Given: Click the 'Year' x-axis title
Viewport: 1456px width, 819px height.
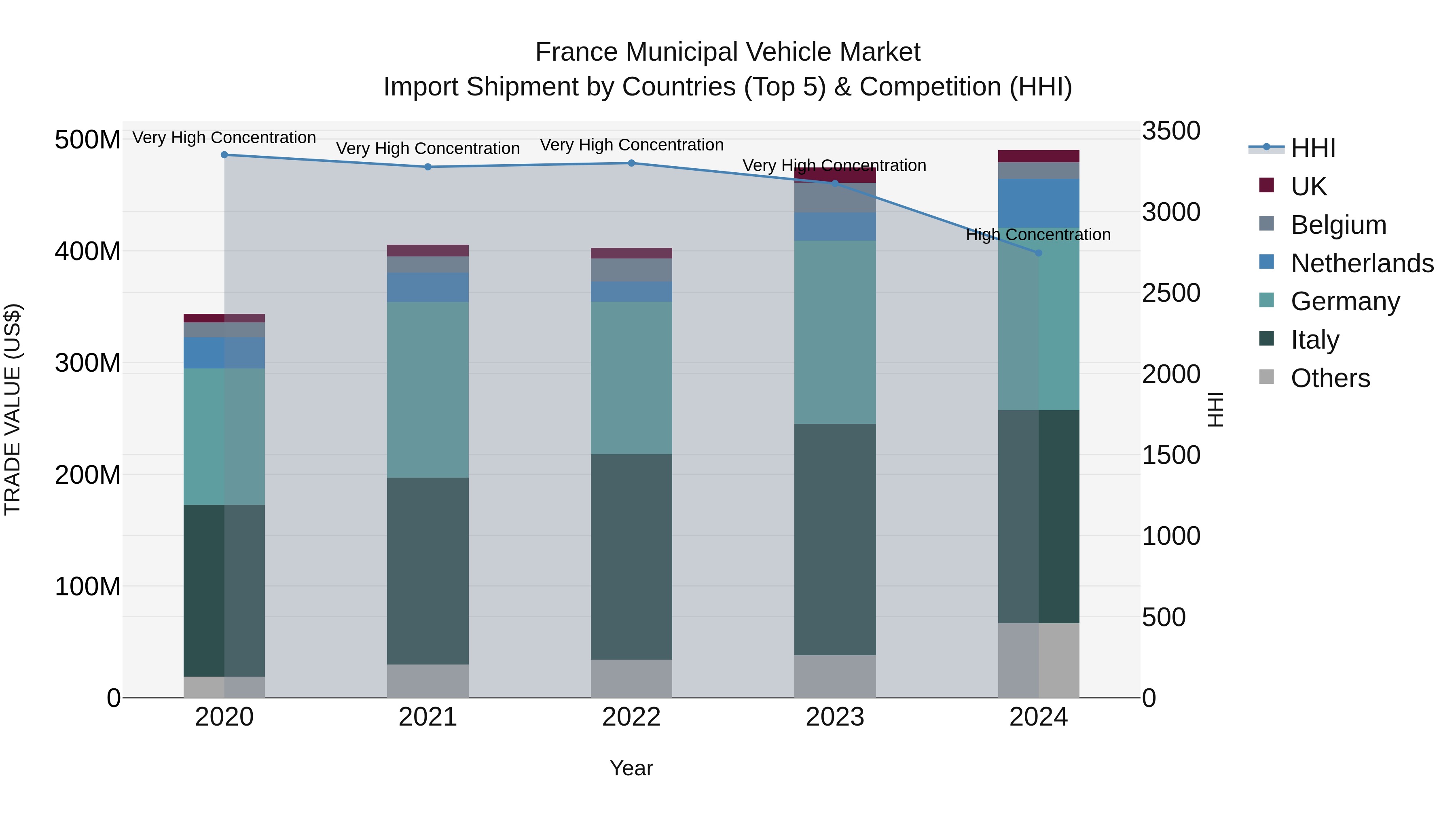Looking at the screenshot, I should pos(631,768).
